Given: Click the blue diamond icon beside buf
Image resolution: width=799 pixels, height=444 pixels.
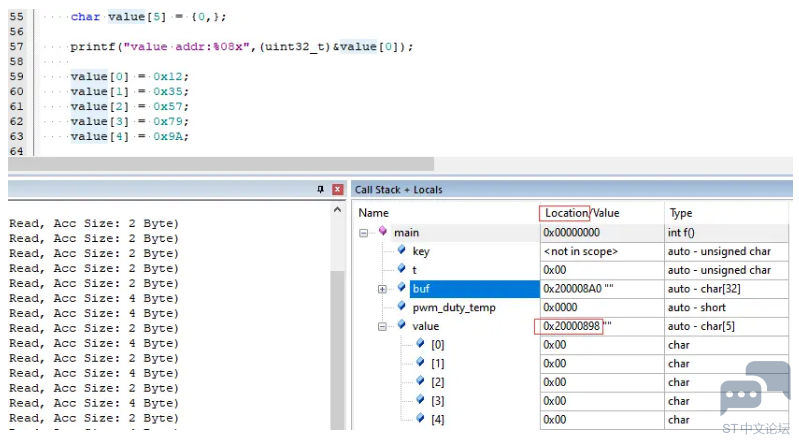Looking at the screenshot, I should pos(402,288).
